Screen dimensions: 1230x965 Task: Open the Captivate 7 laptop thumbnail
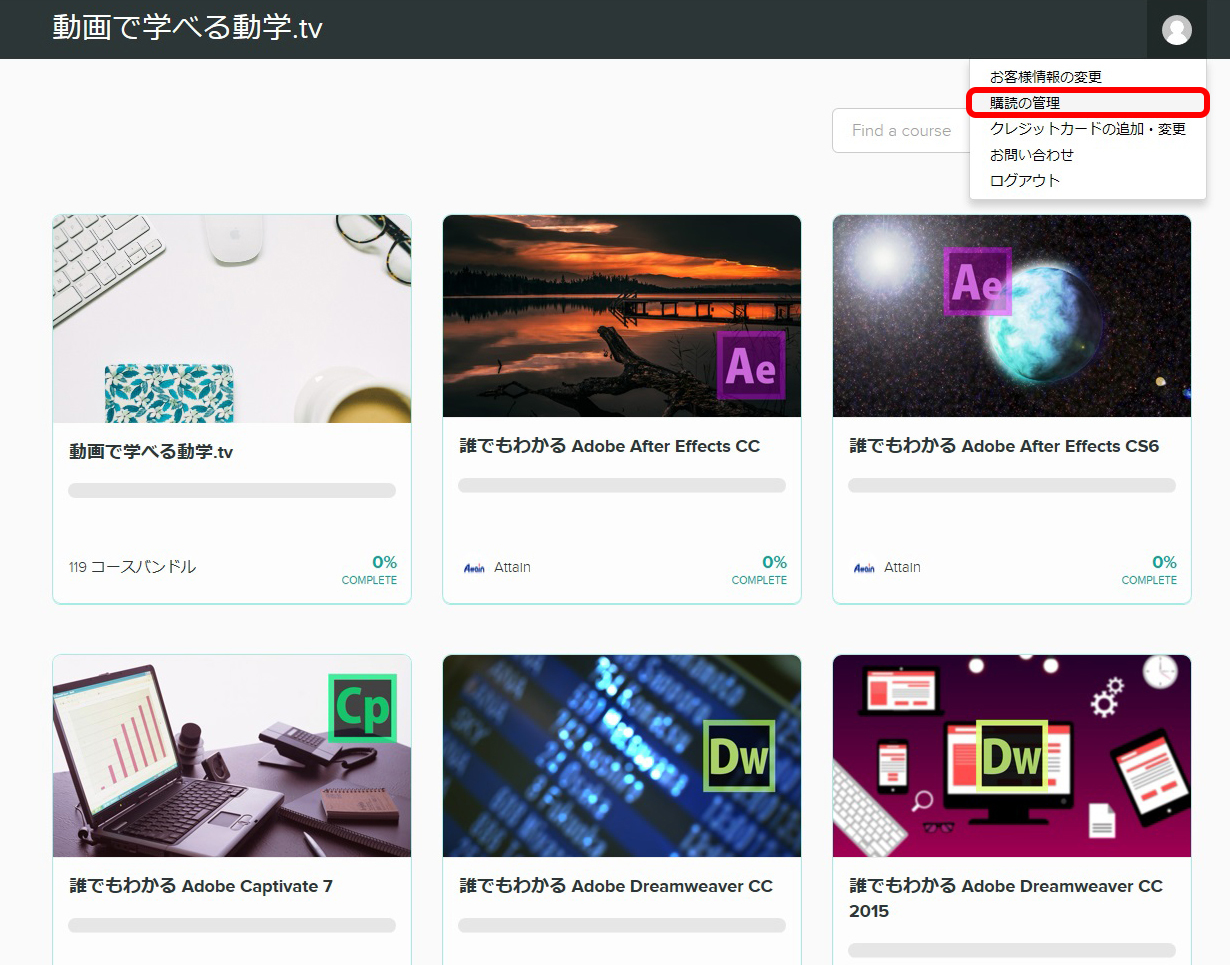pyautogui.click(x=232, y=756)
